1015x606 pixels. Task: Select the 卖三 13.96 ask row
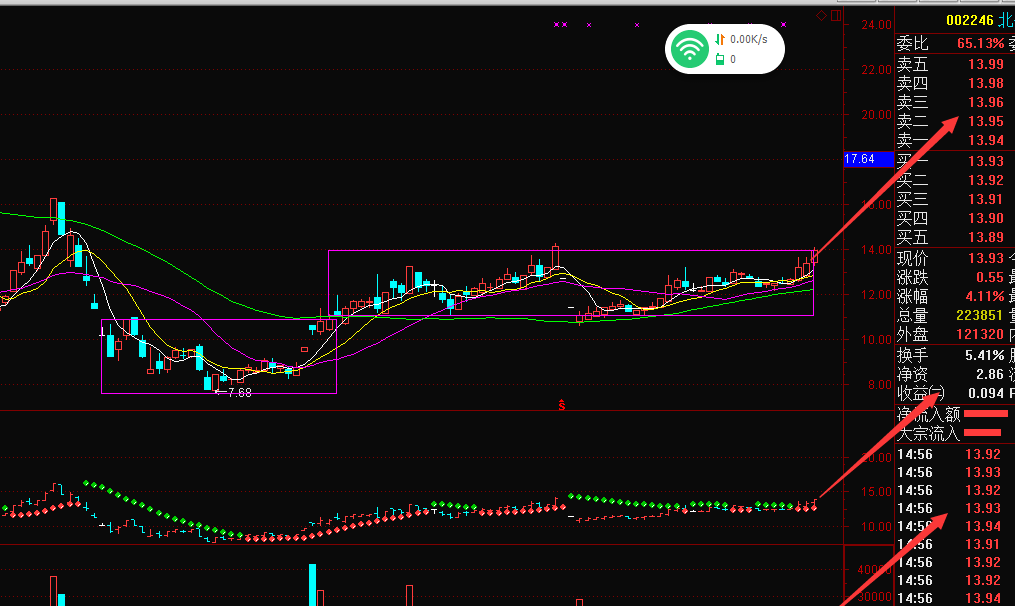pyautogui.click(x=950, y=102)
